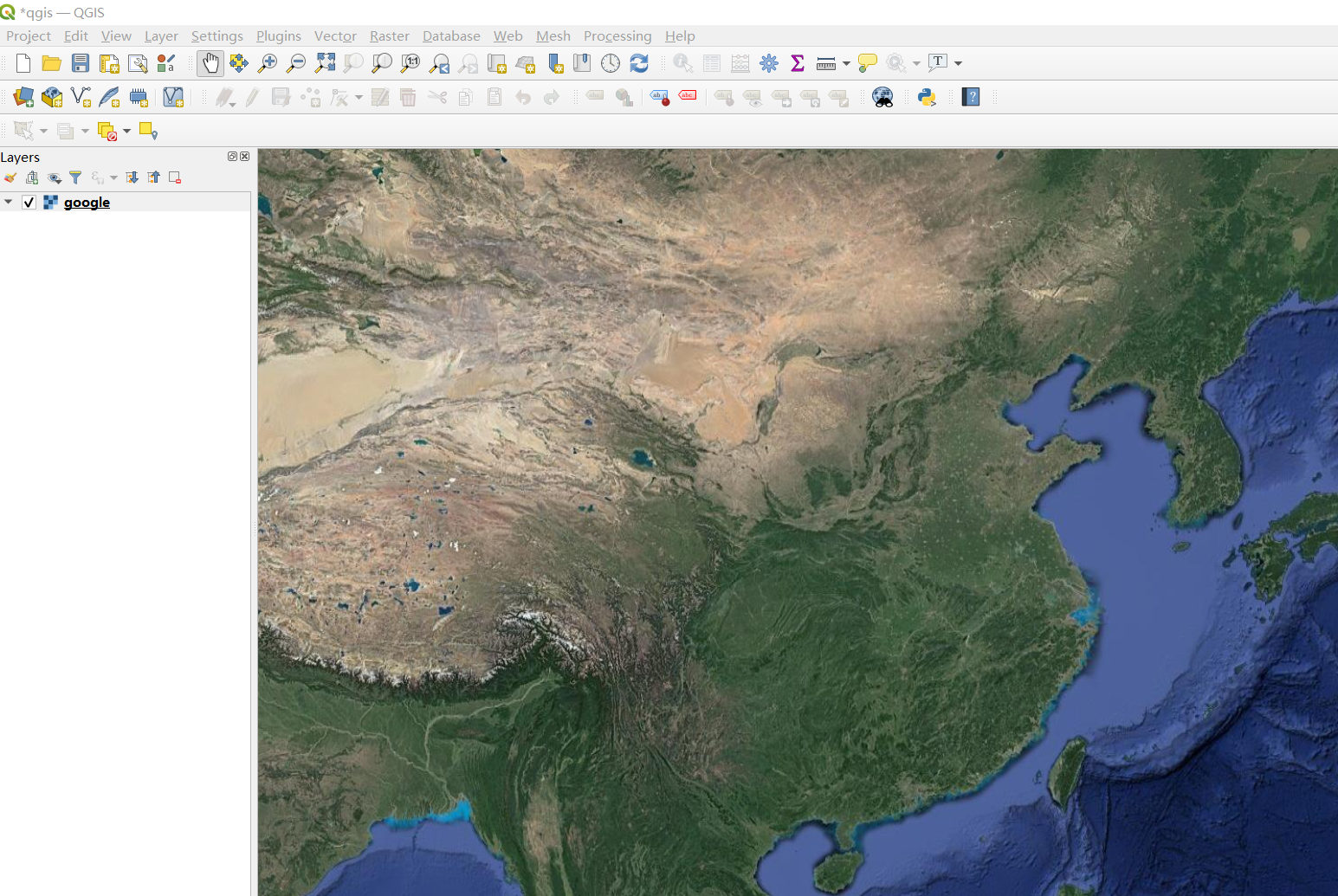Viewport: 1338px width, 896px height.
Task: Open the Python Console icon
Action: click(927, 97)
